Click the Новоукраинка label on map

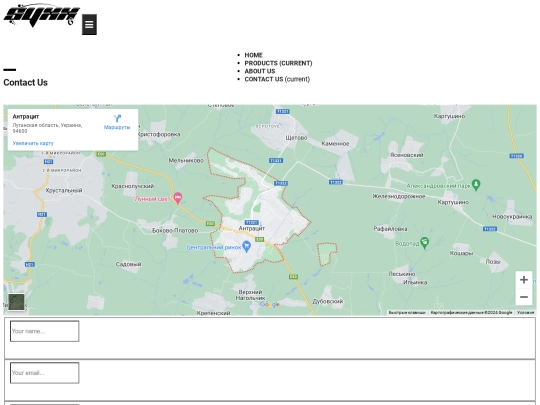pyautogui.click(x=512, y=217)
